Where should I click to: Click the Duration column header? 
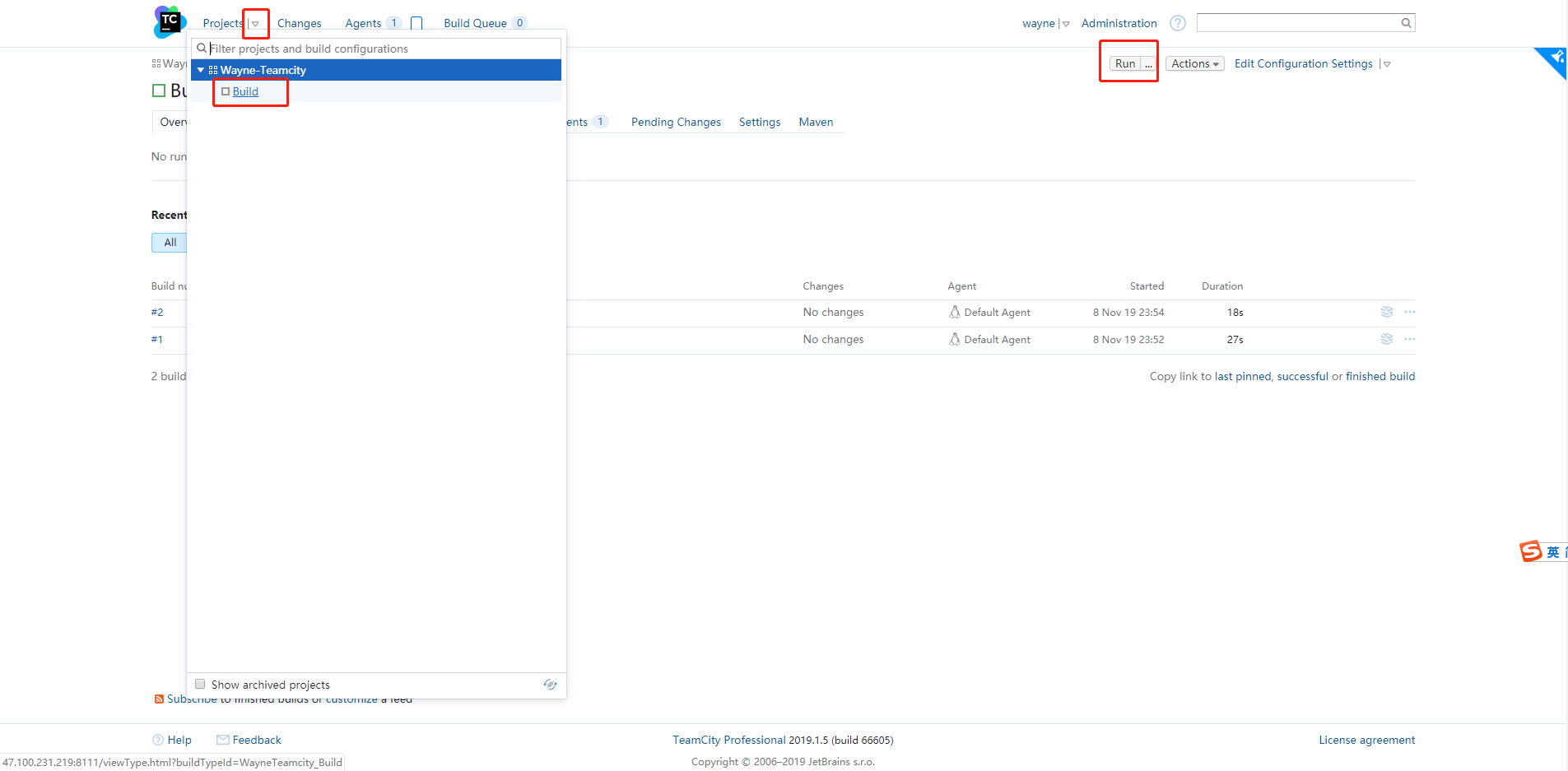(1222, 286)
